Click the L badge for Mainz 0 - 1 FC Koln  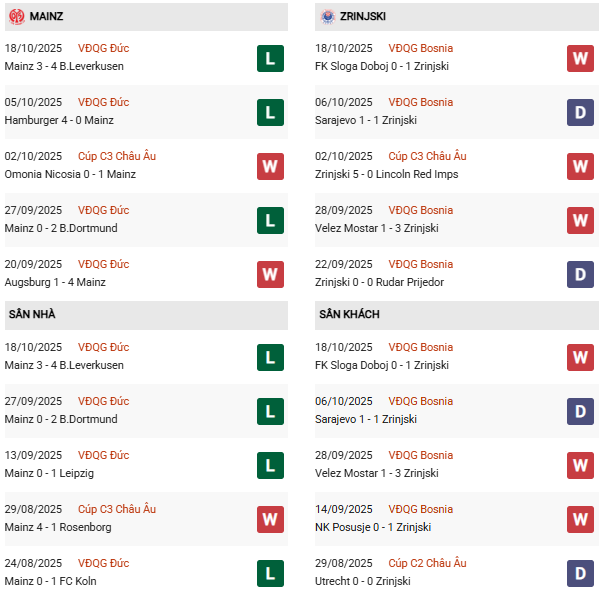pyautogui.click(x=270, y=573)
